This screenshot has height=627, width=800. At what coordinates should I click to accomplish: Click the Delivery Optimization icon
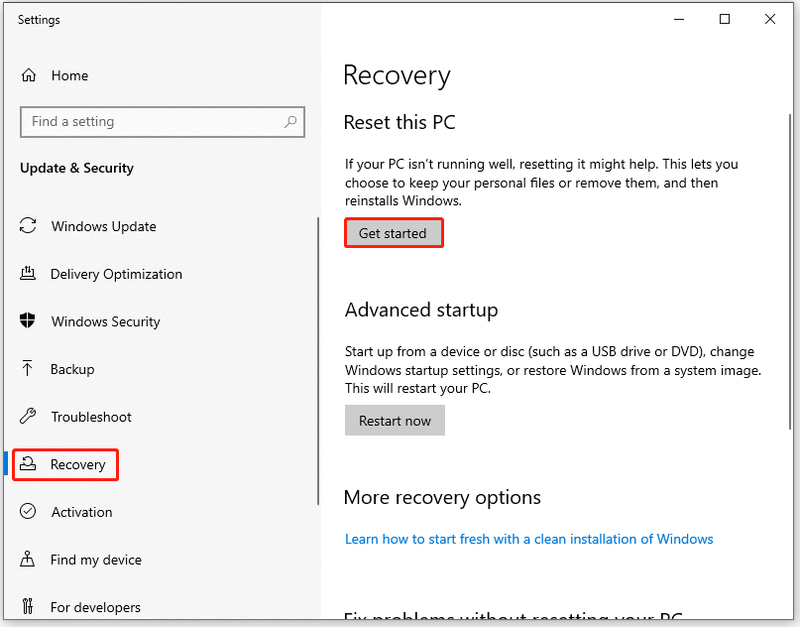coord(28,273)
